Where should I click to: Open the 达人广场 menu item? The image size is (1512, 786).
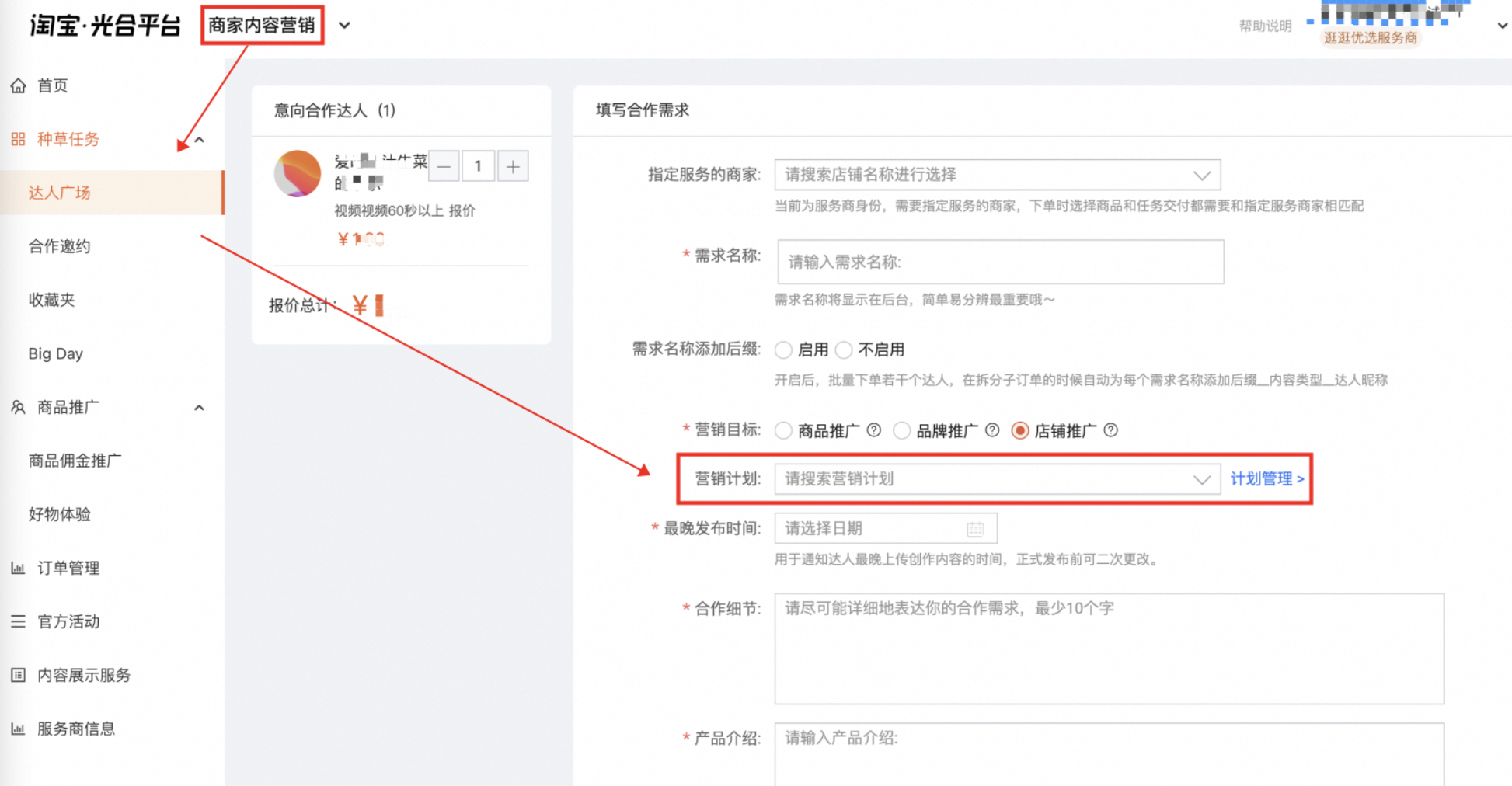pyautogui.click(x=112, y=193)
